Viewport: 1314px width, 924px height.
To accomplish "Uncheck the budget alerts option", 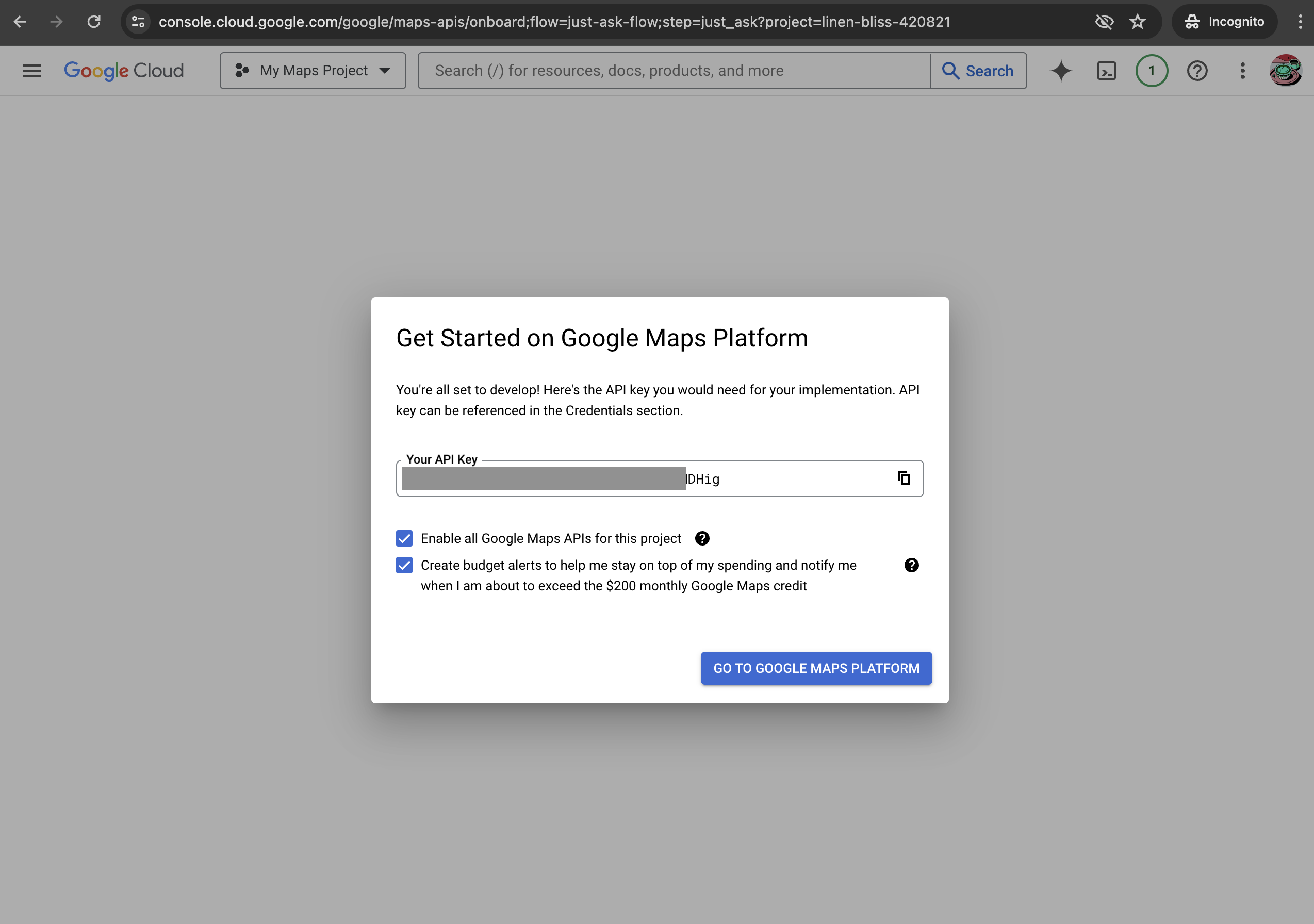I will click(x=404, y=565).
